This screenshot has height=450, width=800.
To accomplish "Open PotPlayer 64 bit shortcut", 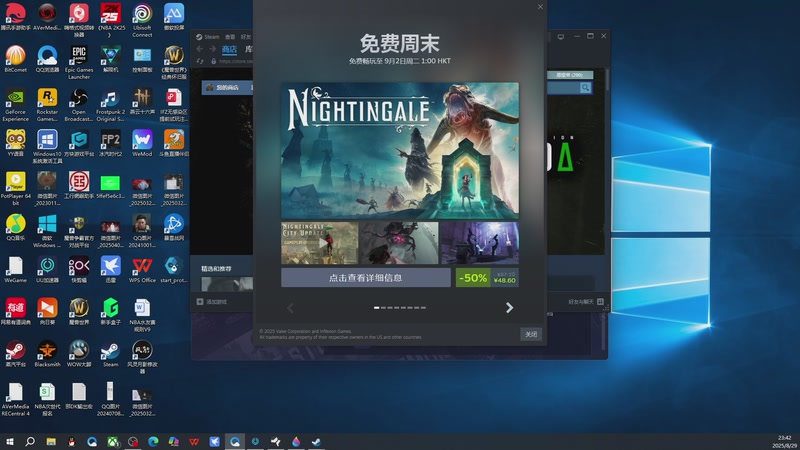I will 15,189.
